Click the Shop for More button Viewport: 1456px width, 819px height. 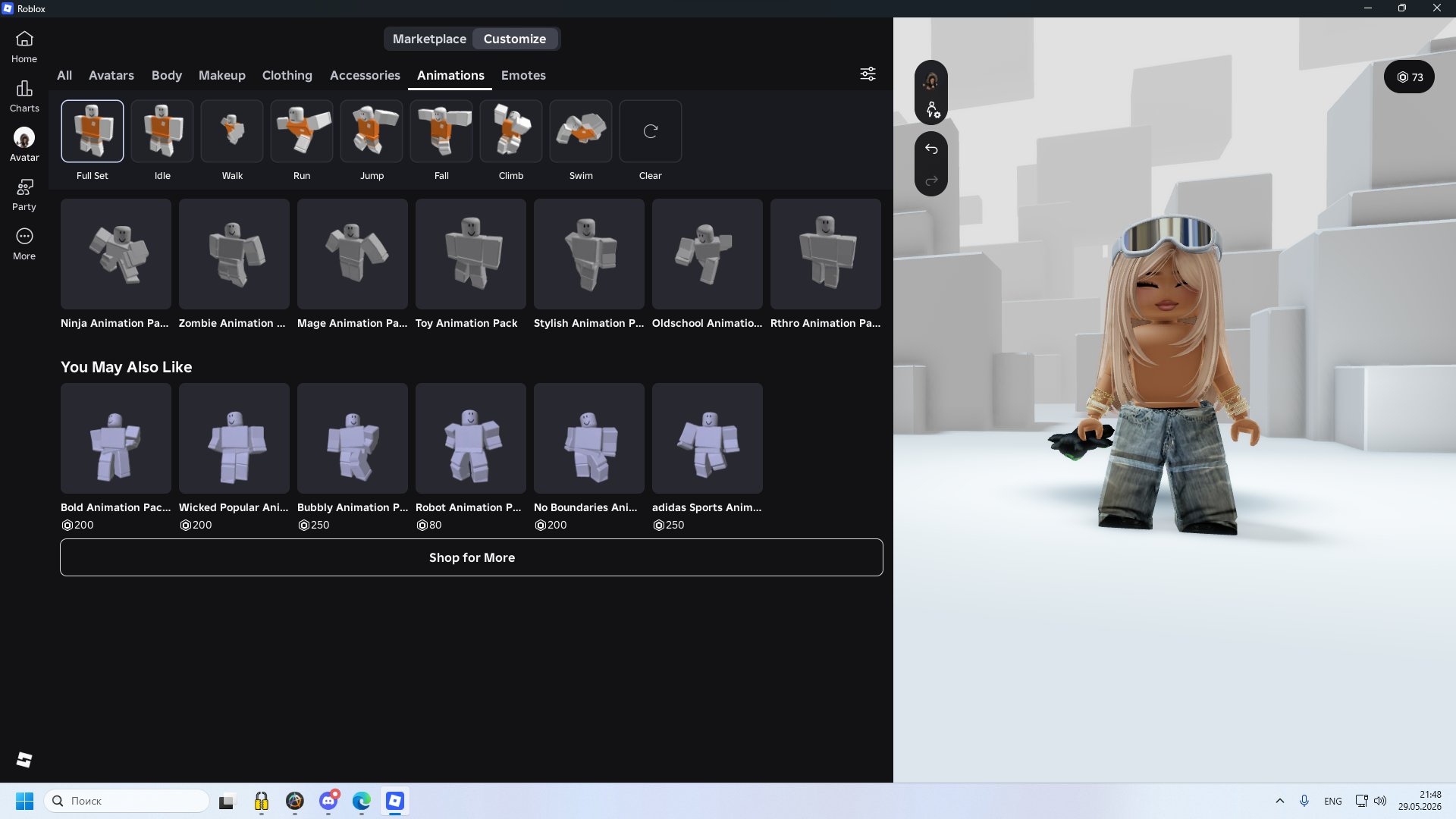tap(472, 557)
